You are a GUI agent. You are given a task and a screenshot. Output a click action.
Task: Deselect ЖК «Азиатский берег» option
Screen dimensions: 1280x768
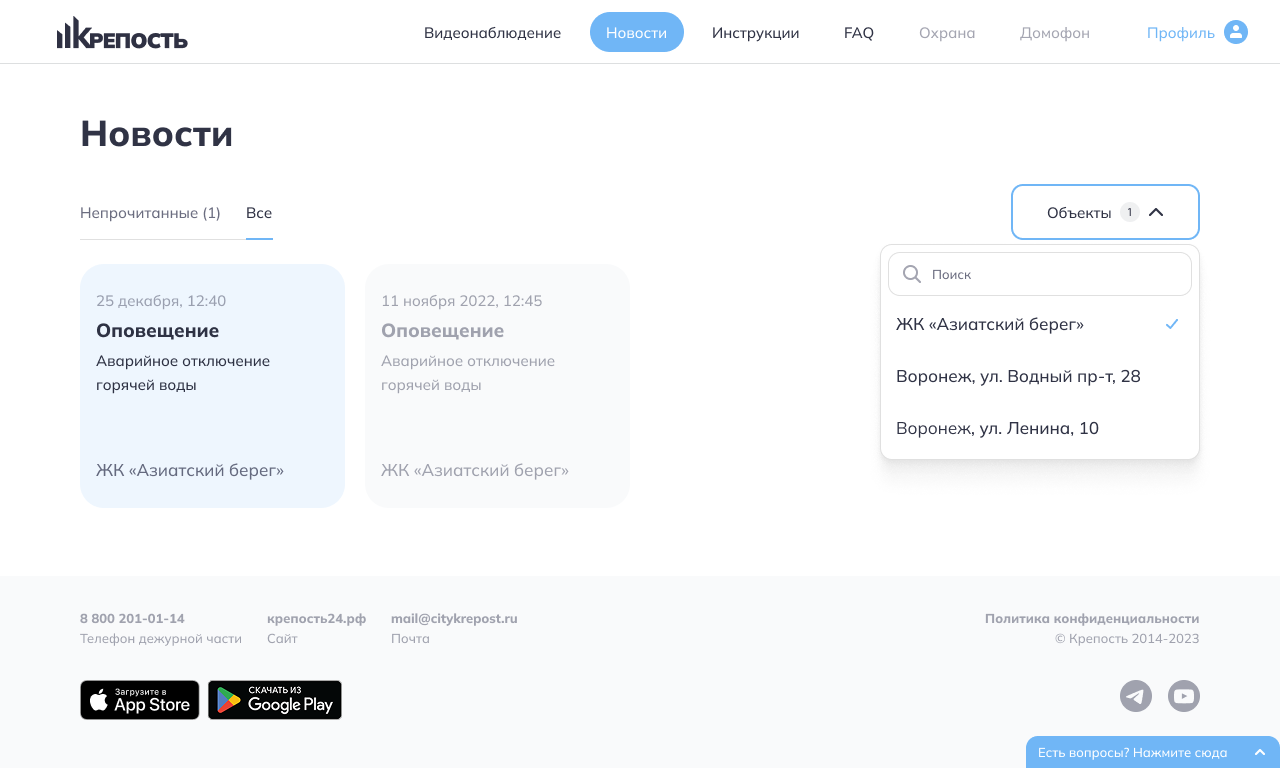click(1040, 324)
